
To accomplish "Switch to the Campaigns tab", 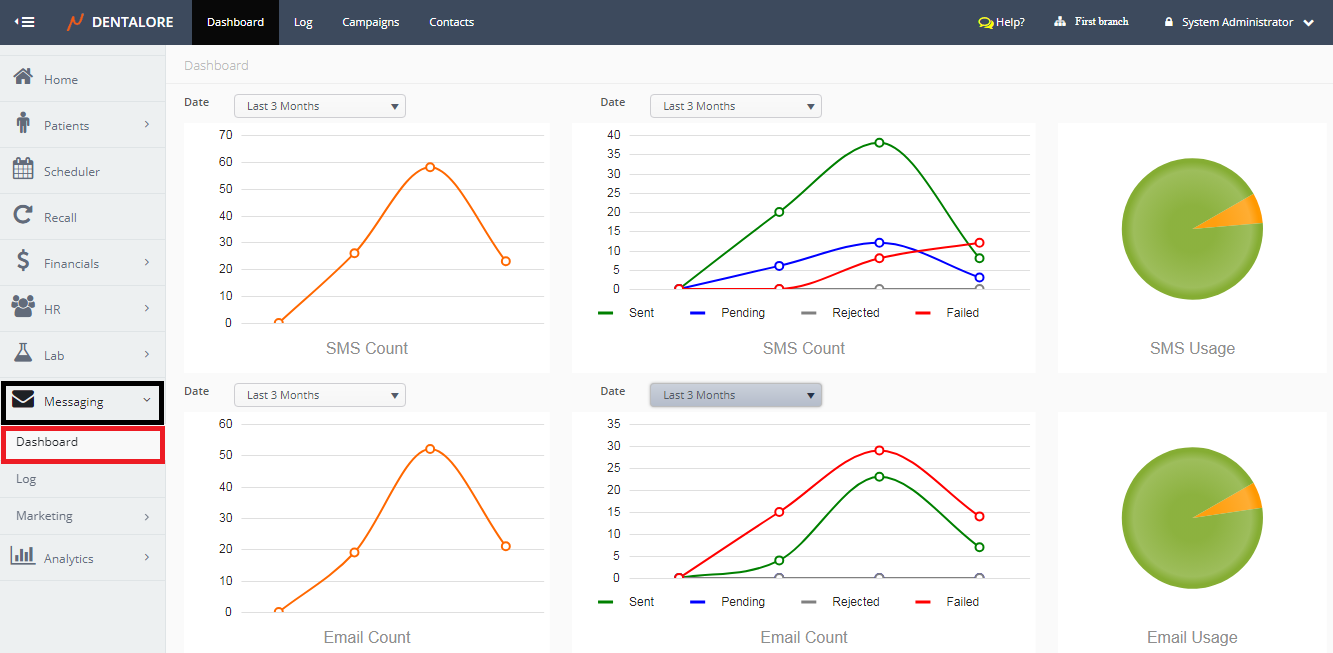I will point(370,22).
